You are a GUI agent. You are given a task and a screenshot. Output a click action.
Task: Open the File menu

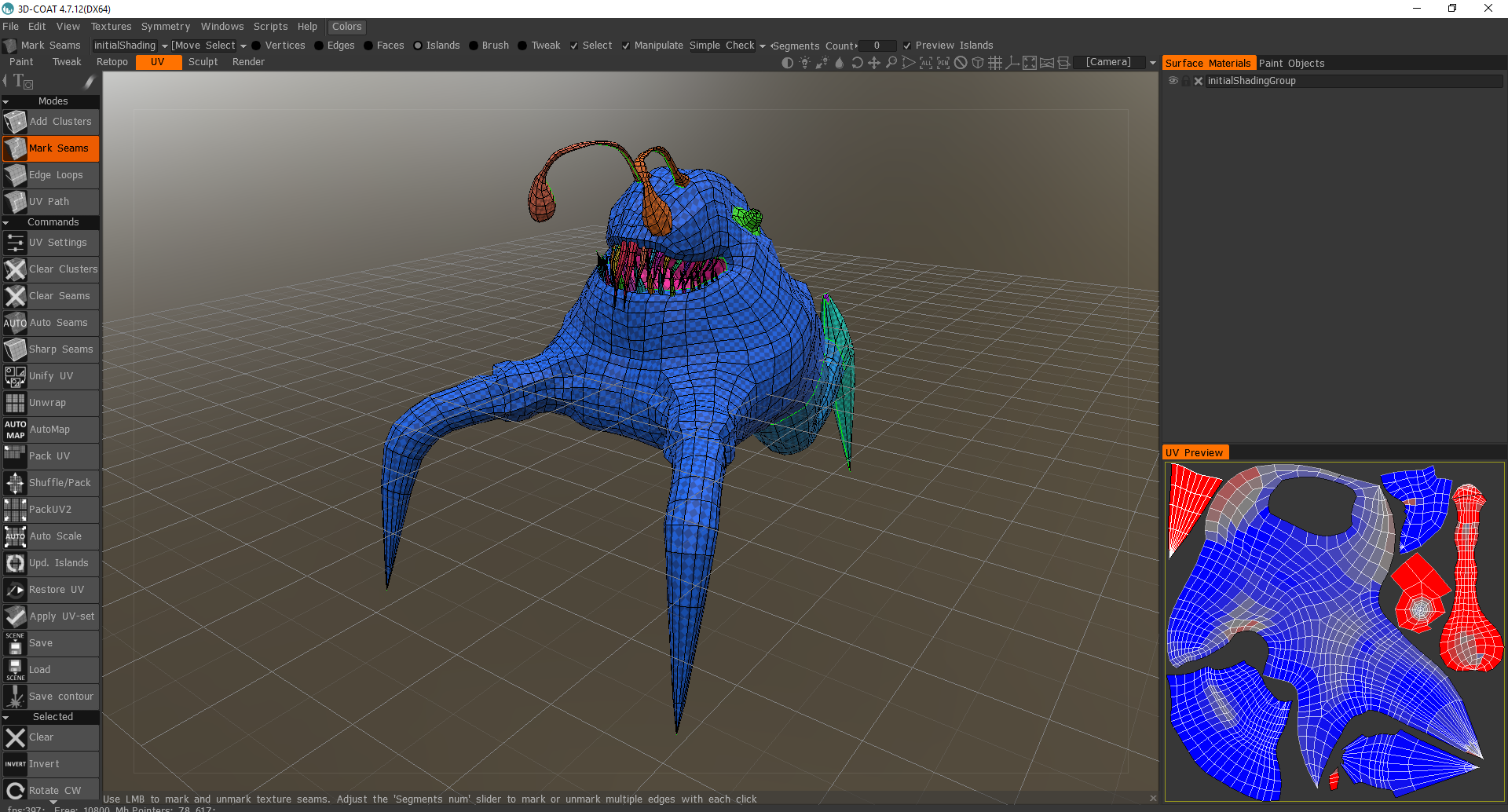coord(10,27)
